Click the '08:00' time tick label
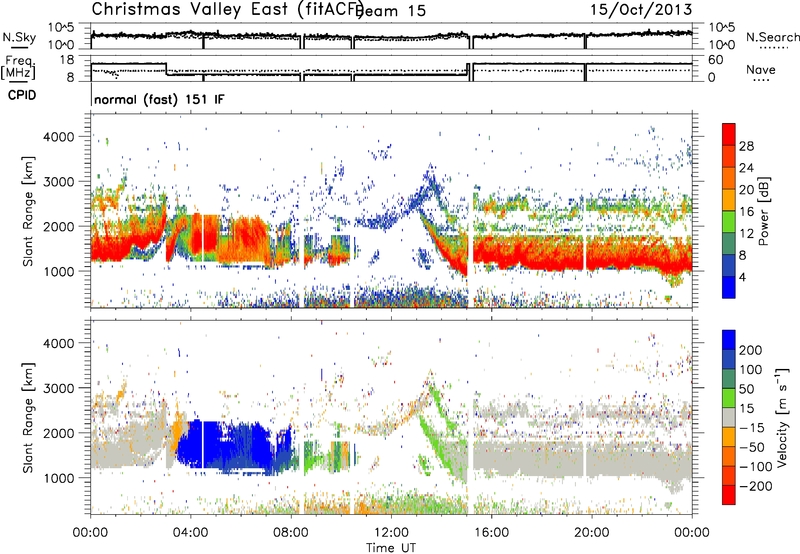Image resolution: width=800 pixels, height=554 pixels. [291, 533]
